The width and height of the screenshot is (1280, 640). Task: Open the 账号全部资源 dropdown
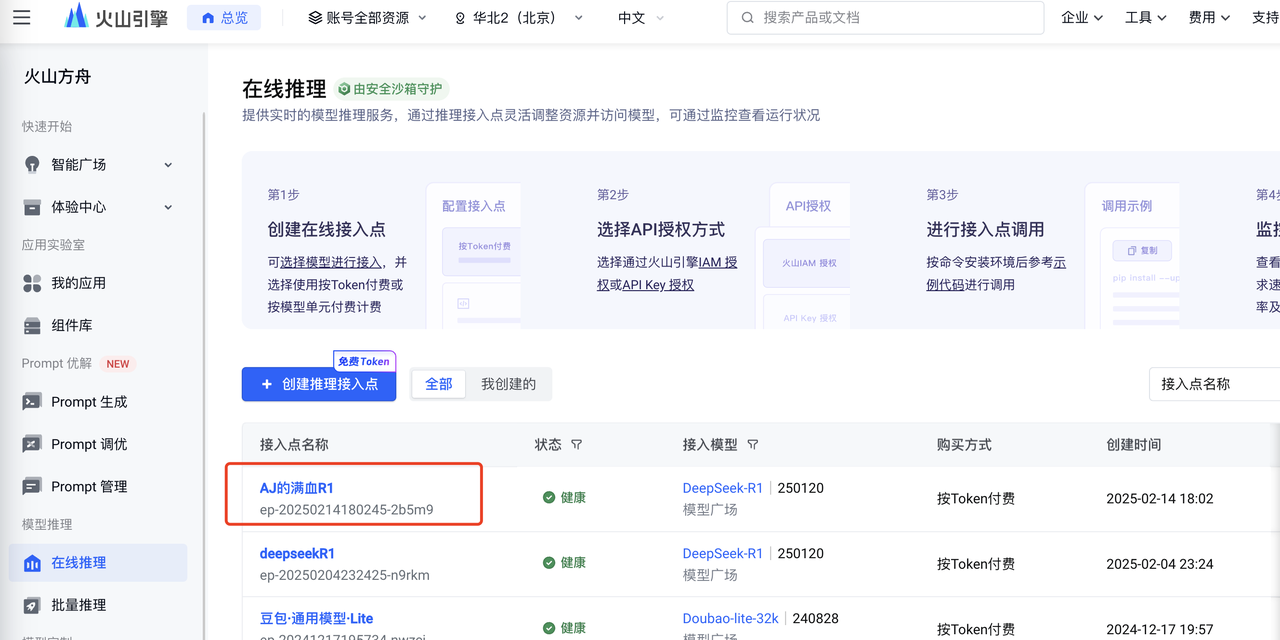(x=367, y=18)
